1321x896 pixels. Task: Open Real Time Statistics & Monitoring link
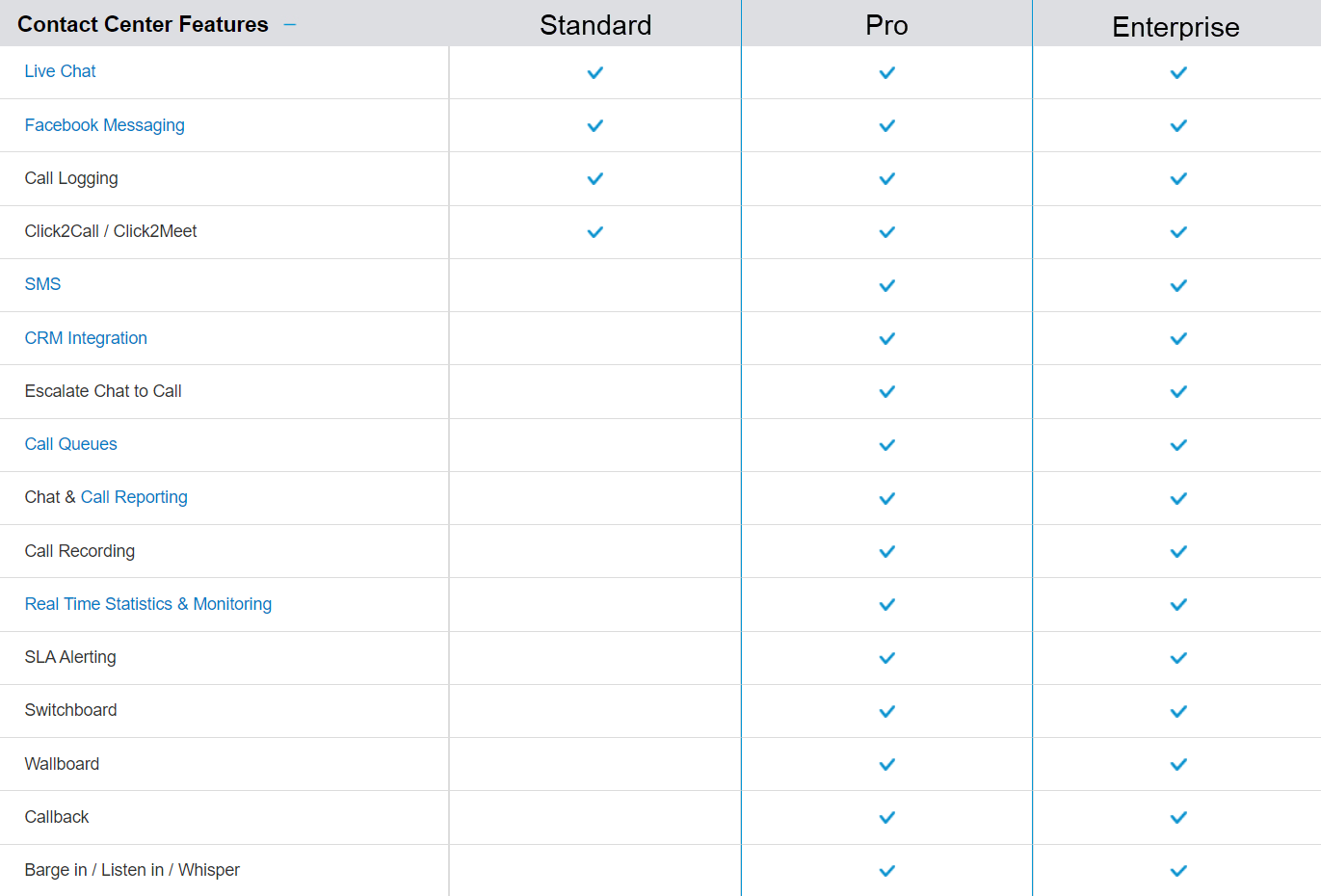(148, 604)
